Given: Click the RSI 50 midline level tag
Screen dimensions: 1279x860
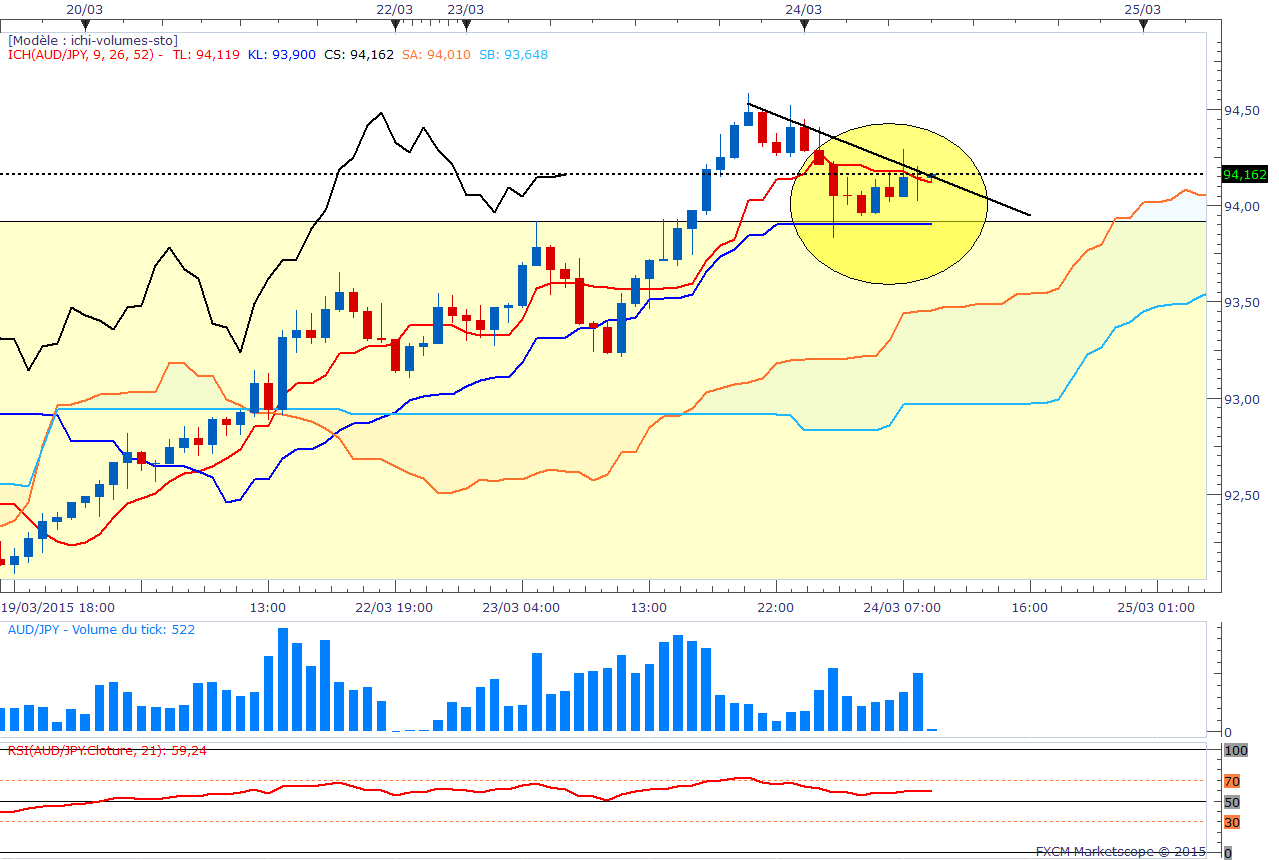Looking at the screenshot, I should click(1232, 802).
